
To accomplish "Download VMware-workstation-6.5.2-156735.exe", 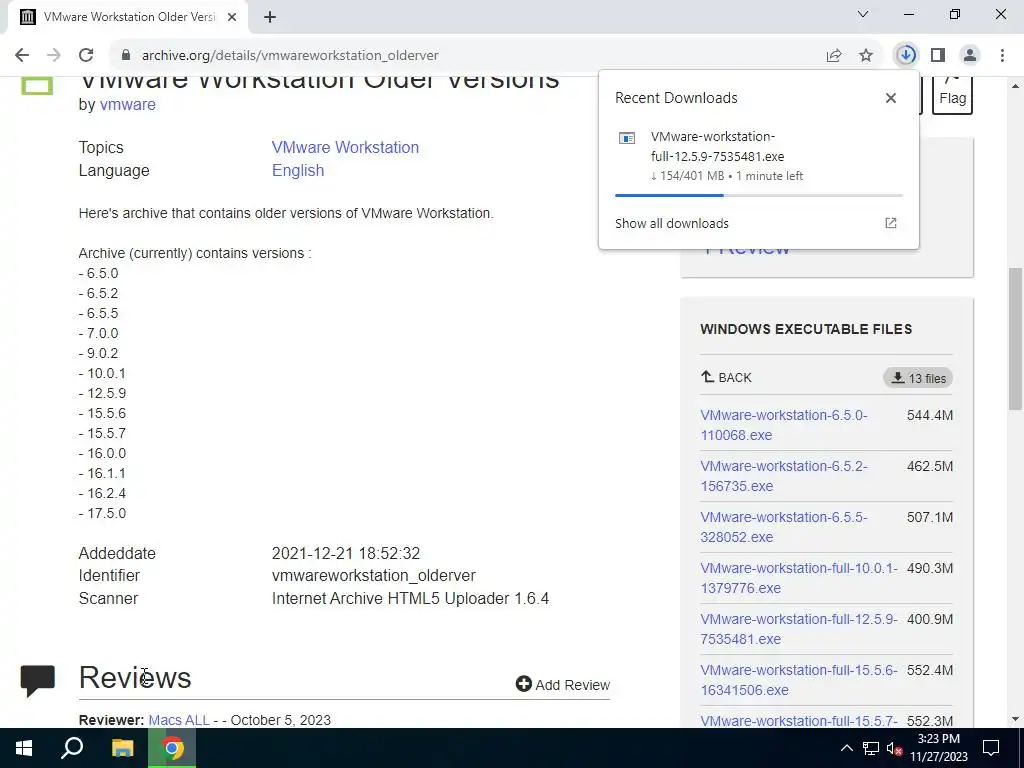I will (x=784, y=476).
